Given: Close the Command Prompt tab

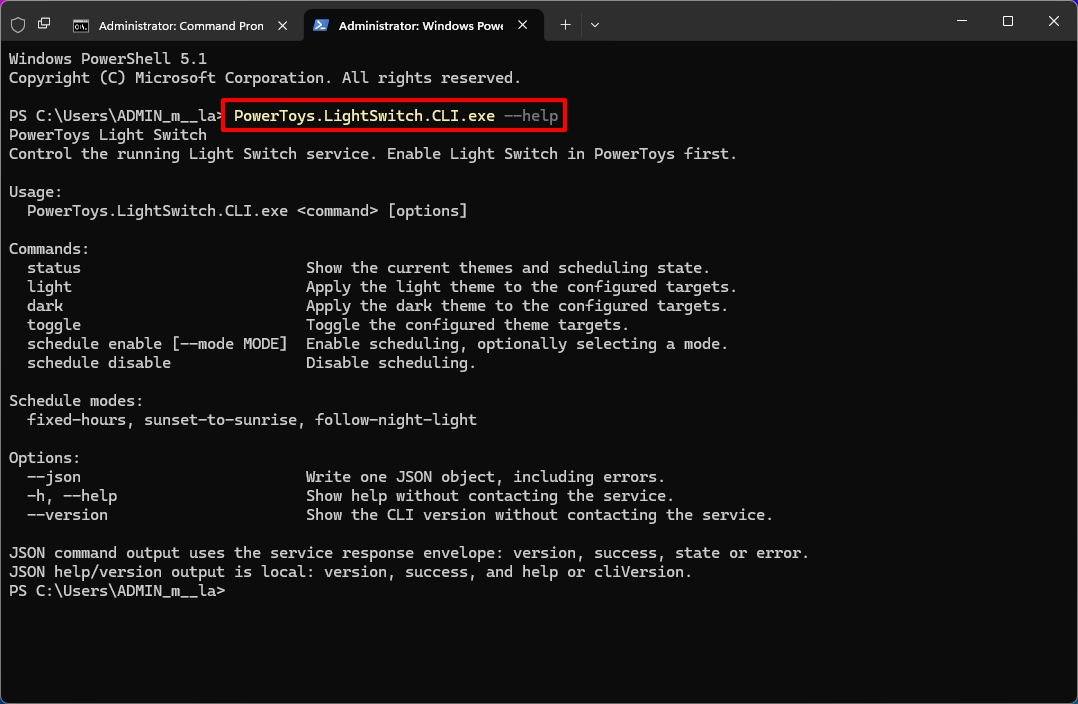Looking at the screenshot, I should pos(283,25).
